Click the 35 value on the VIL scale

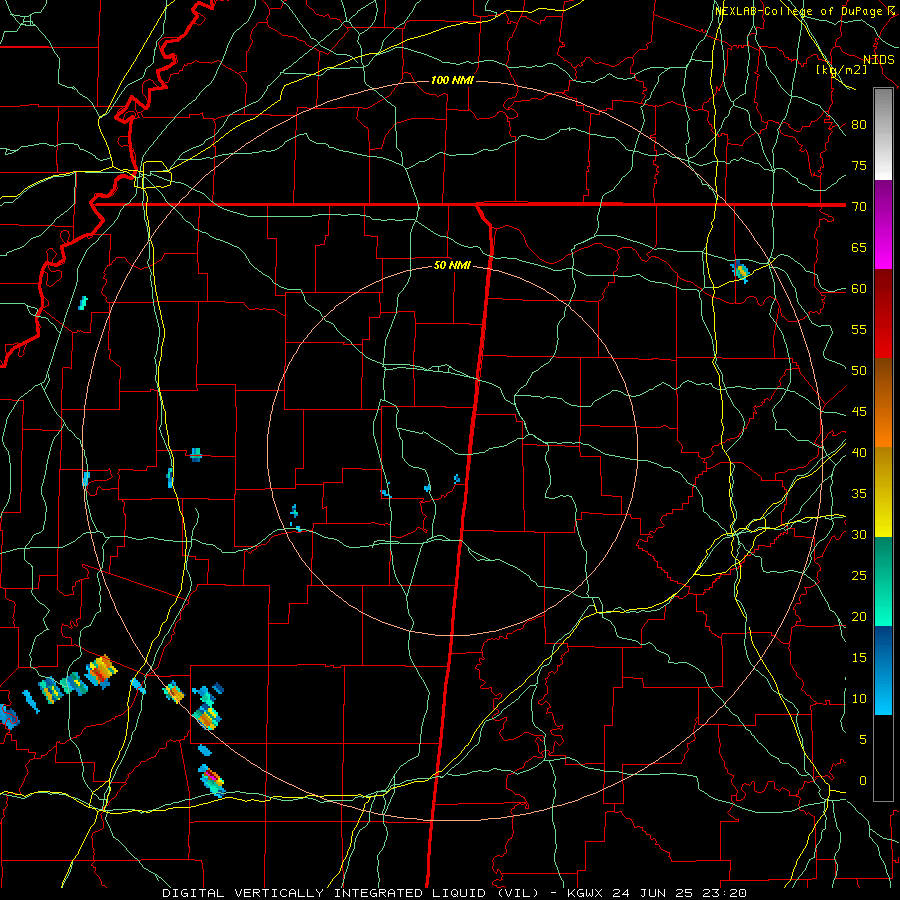pos(859,493)
